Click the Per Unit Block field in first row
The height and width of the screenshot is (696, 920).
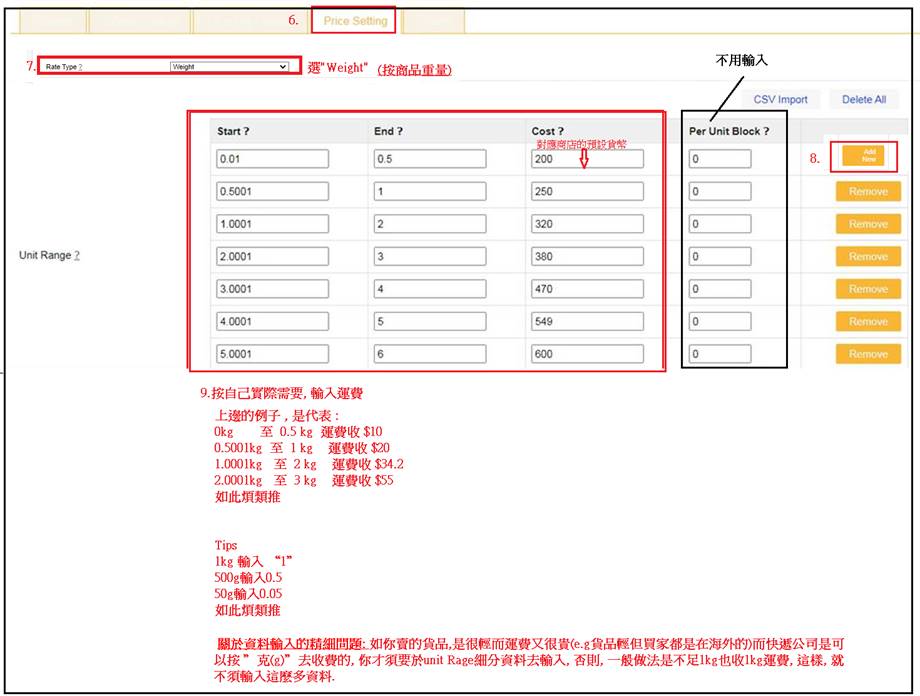pos(719,159)
